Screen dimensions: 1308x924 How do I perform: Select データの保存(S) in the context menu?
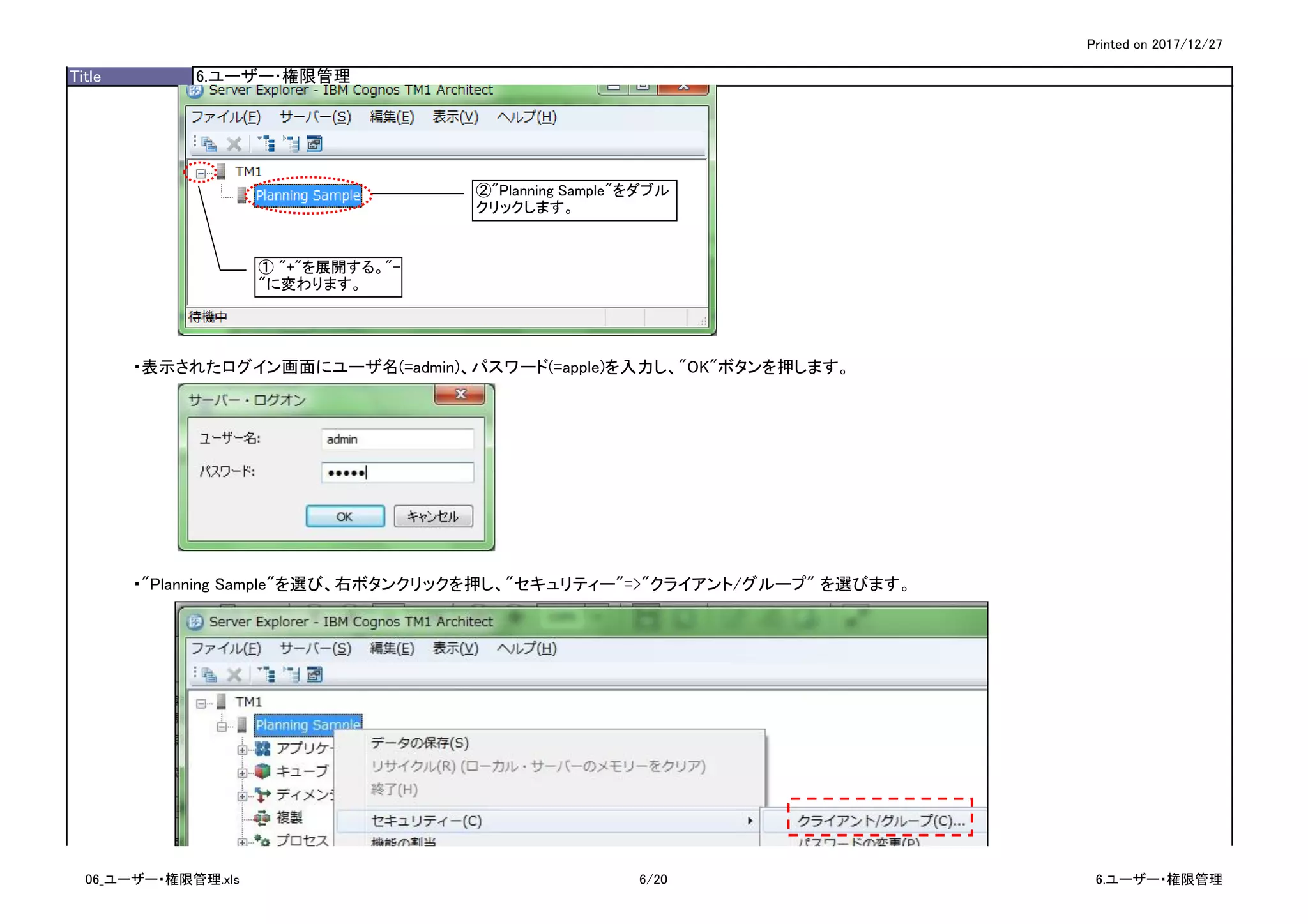pyautogui.click(x=420, y=743)
